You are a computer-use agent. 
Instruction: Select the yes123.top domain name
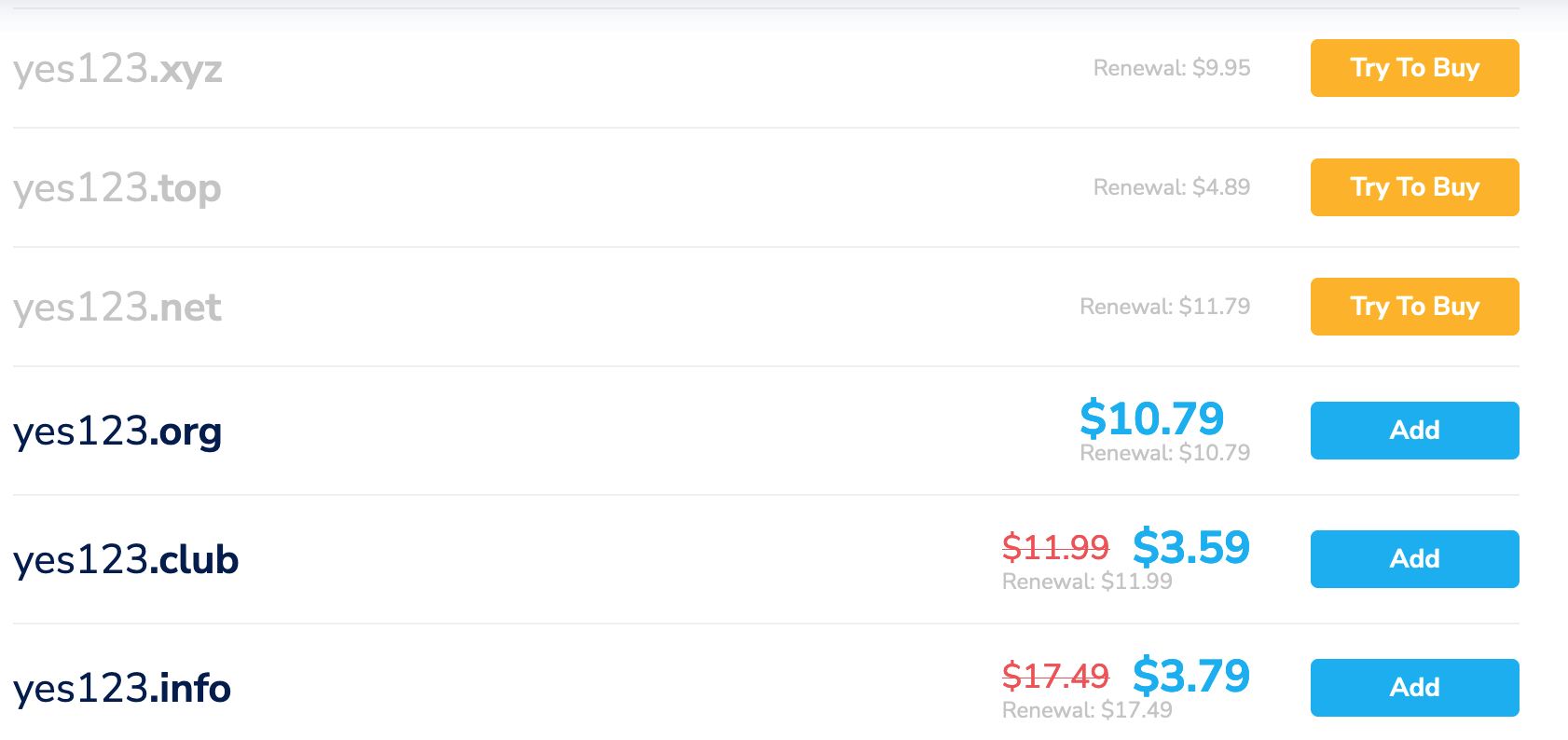(x=117, y=189)
